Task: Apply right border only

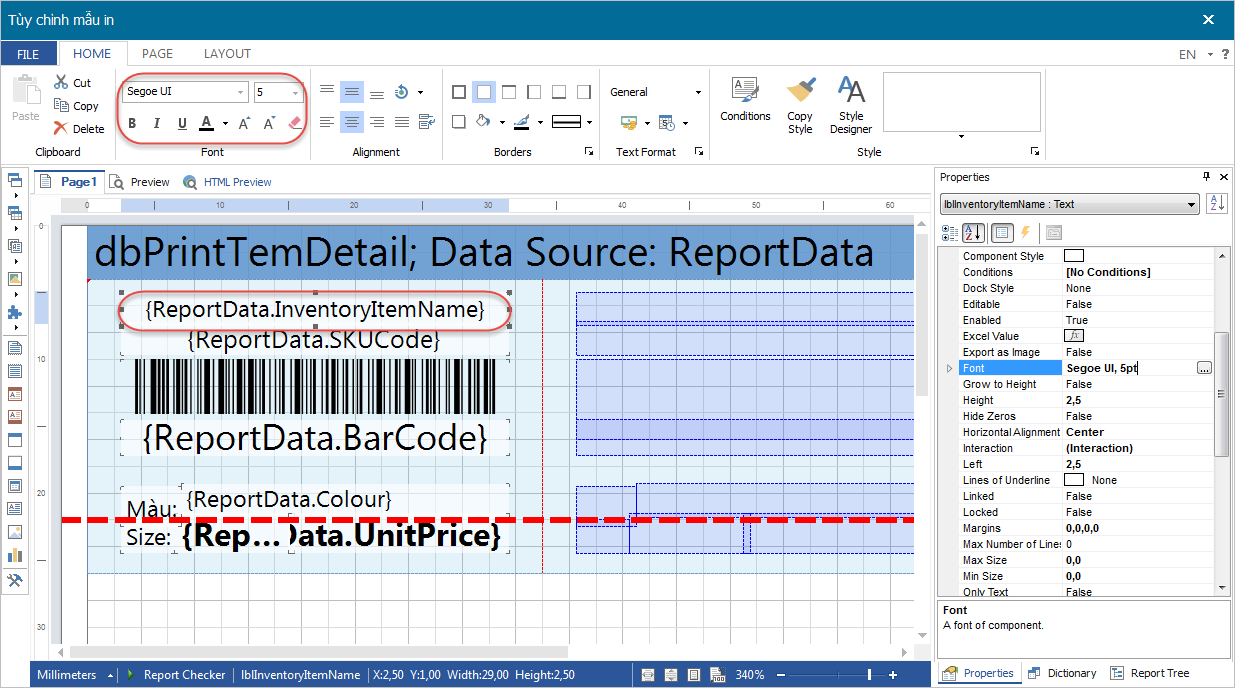Action: tap(584, 92)
